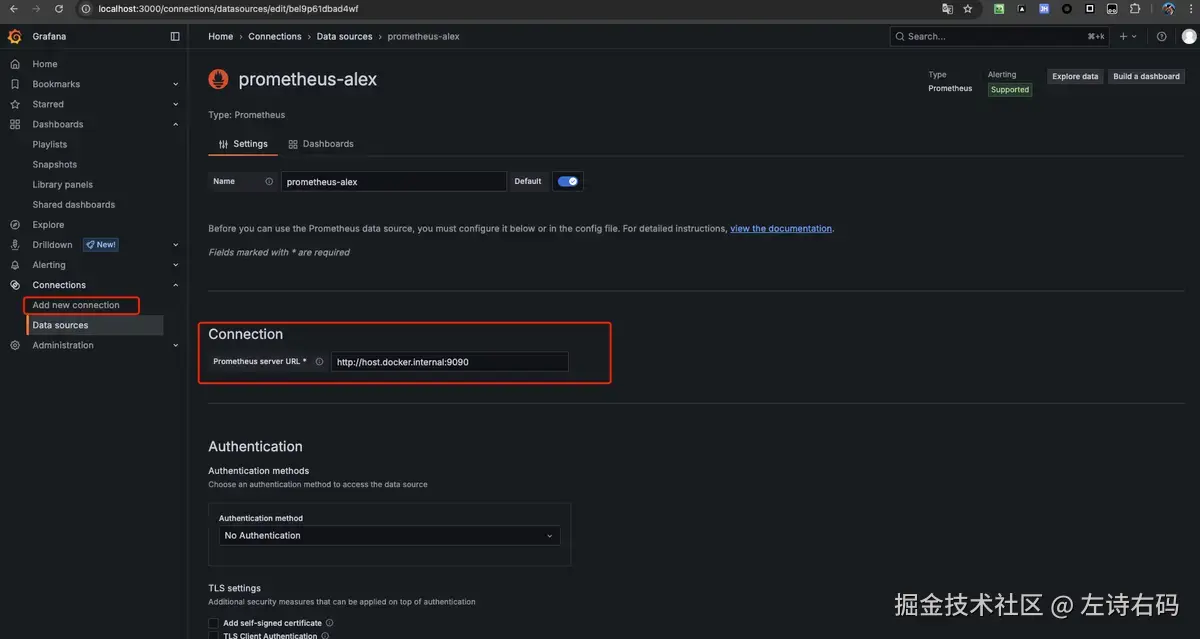Click the Starred star icon in sidebar
The image size is (1200, 639).
(14, 104)
